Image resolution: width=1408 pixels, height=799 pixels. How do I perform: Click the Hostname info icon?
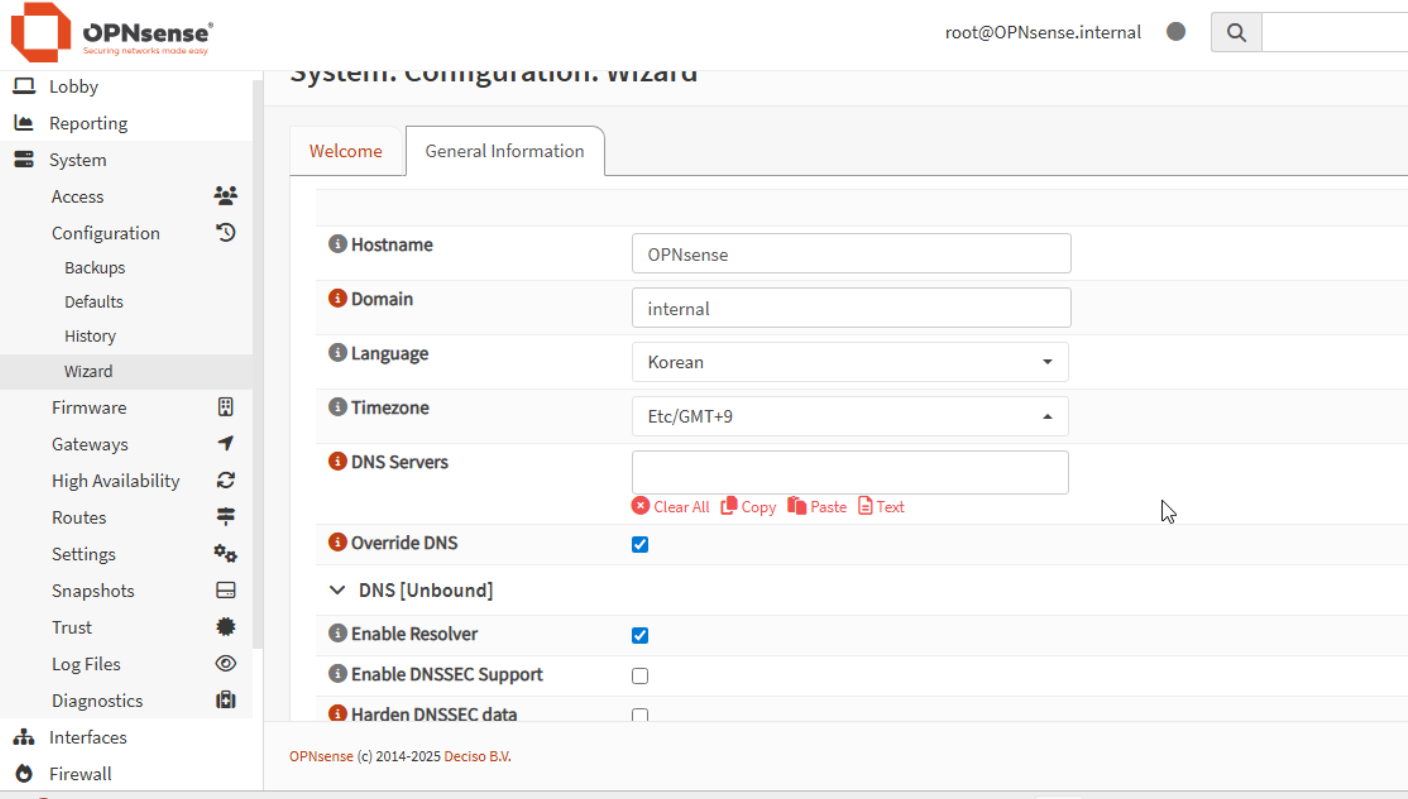pyautogui.click(x=338, y=244)
